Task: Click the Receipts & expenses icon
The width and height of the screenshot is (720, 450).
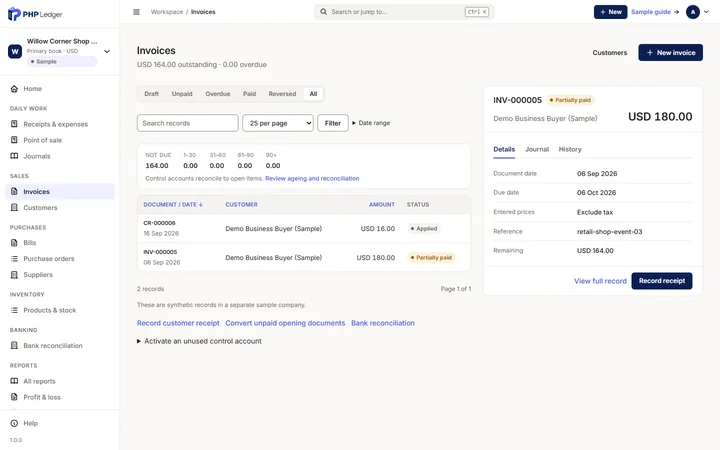Action: (x=14, y=124)
